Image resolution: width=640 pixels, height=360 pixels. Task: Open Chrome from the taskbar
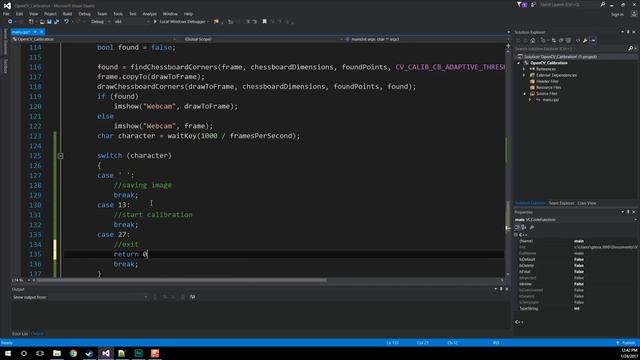click(73, 353)
